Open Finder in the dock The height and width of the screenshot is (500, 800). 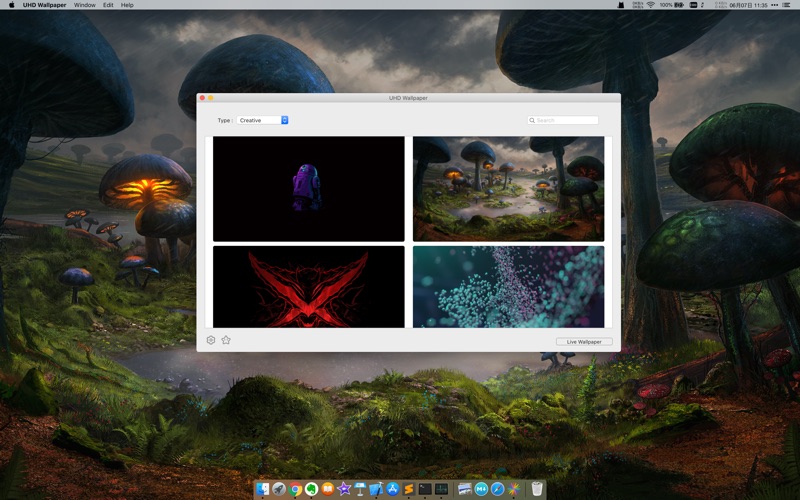(263, 489)
